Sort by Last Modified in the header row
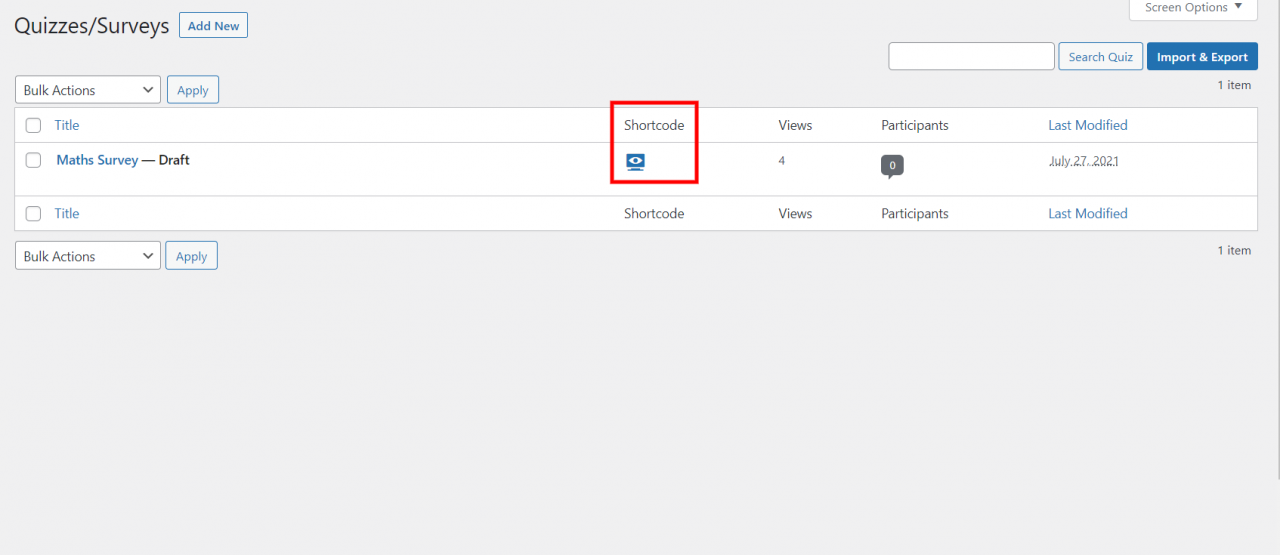1280x555 pixels. [x=1088, y=125]
